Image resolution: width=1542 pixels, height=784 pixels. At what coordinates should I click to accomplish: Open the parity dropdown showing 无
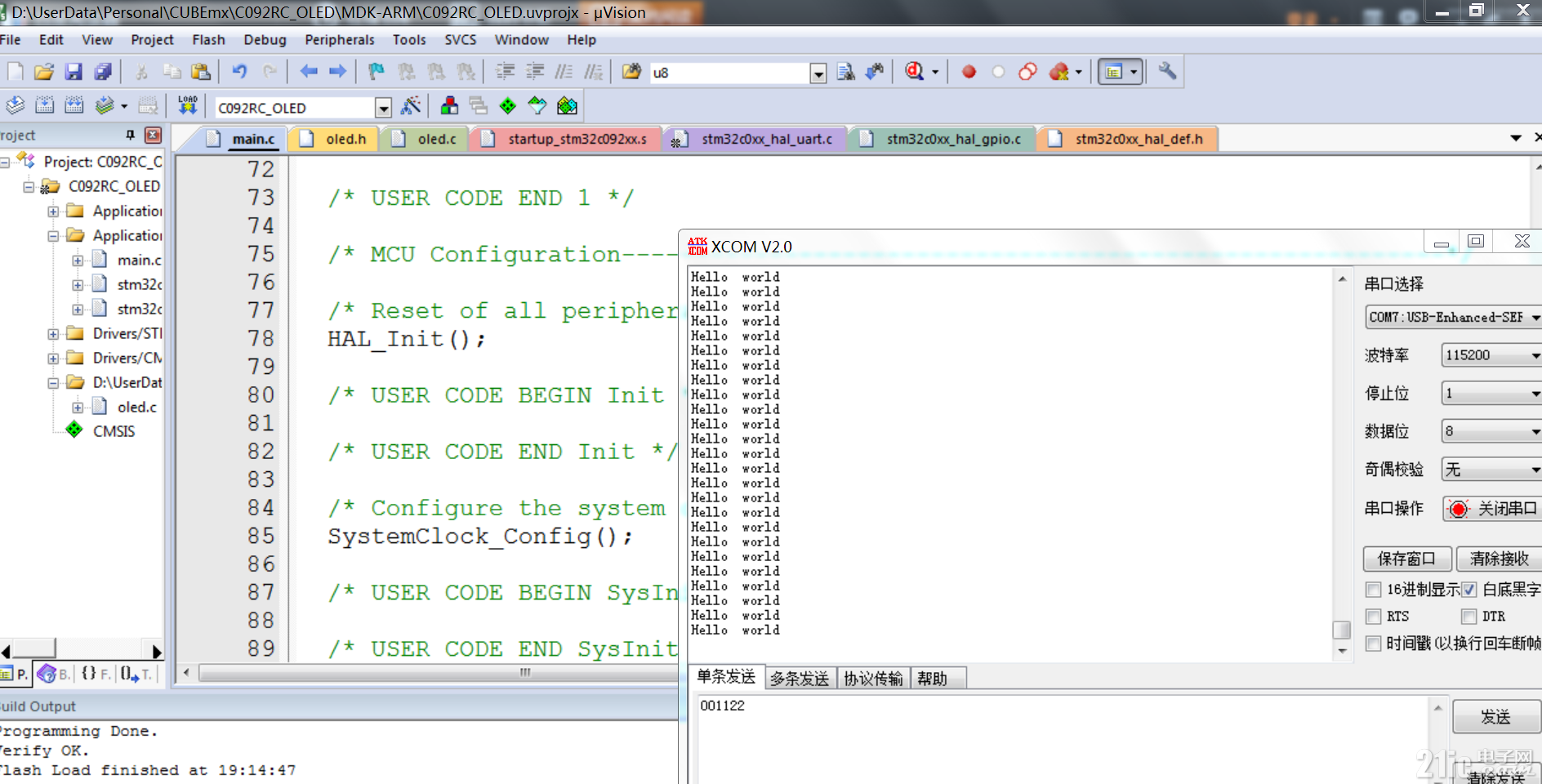click(1491, 470)
